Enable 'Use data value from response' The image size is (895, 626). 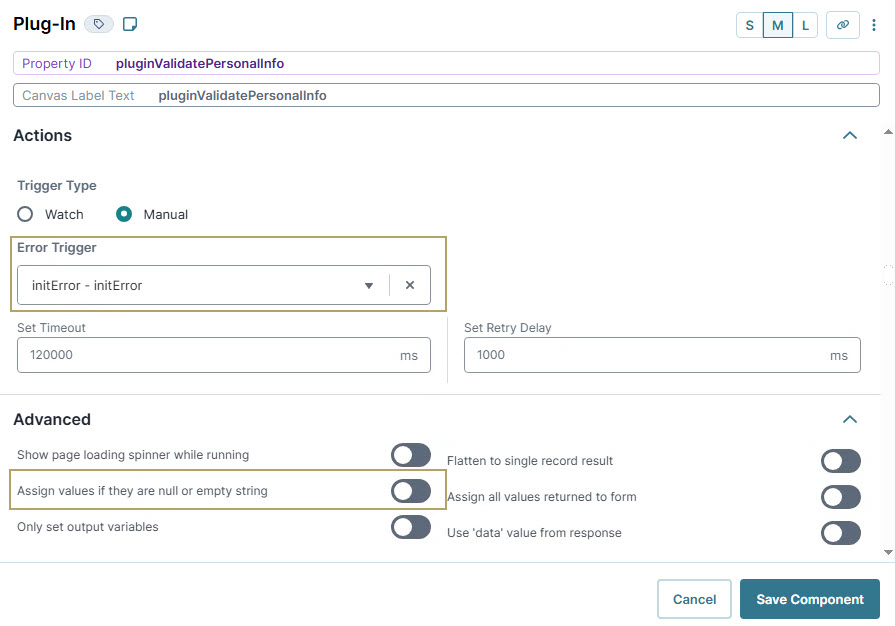(841, 533)
